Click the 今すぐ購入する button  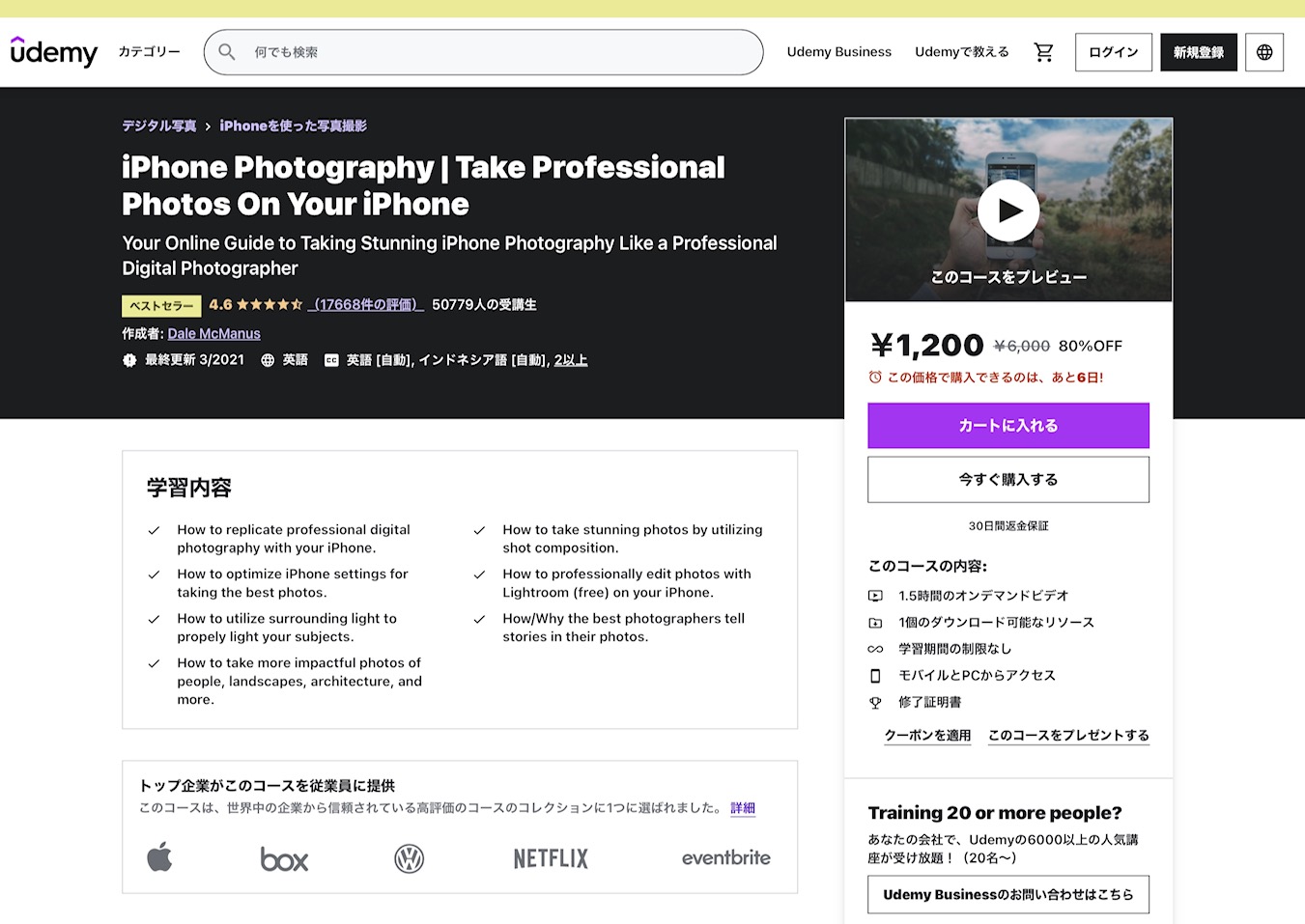point(1008,480)
